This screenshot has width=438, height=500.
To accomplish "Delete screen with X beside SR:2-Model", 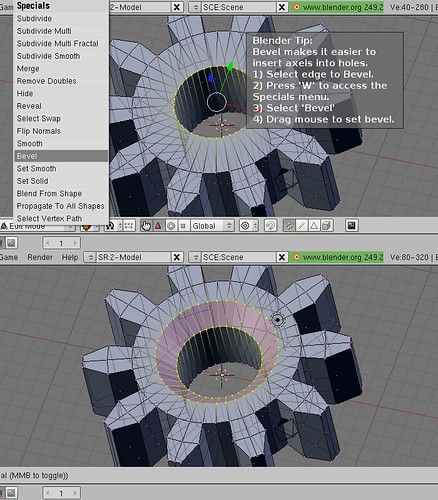I will (x=177, y=257).
